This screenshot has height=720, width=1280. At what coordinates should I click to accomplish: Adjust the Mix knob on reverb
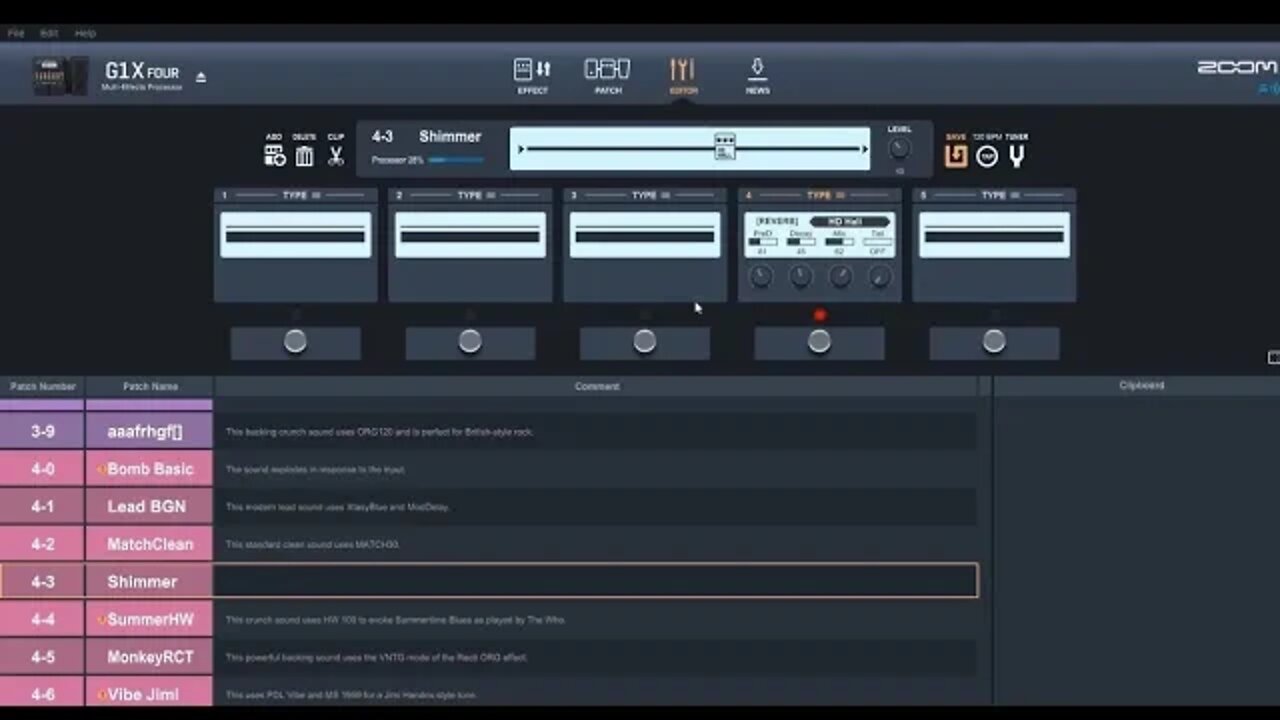click(840, 277)
